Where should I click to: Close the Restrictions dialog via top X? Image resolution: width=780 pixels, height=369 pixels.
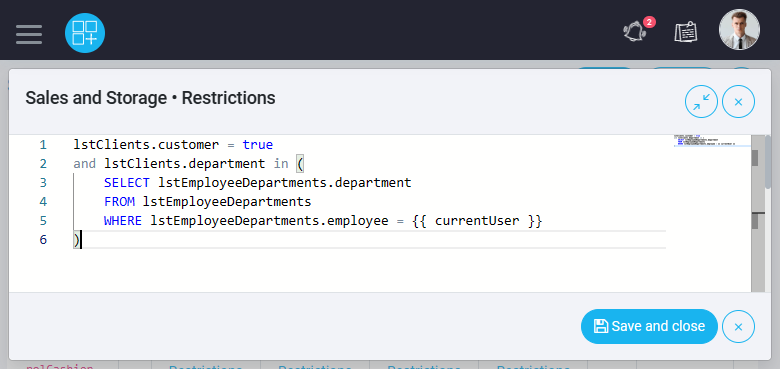(738, 102)
